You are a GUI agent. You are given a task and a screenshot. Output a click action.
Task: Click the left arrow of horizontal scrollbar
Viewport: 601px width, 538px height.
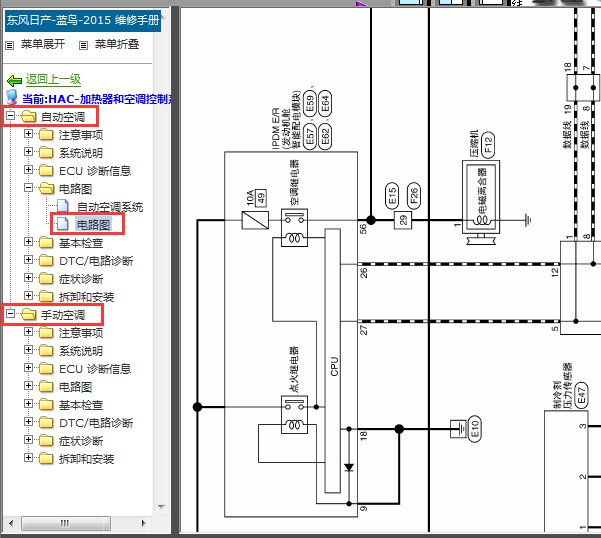[11, 523]
